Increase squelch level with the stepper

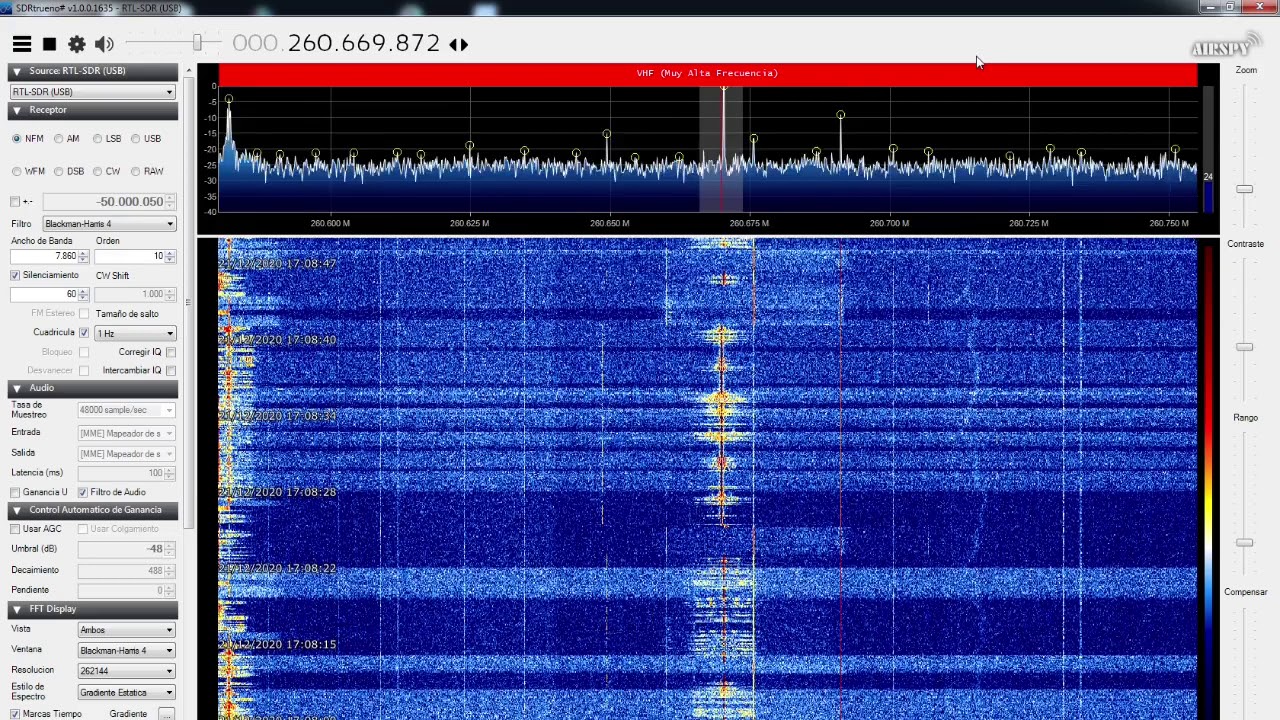[x=84, y=291]
